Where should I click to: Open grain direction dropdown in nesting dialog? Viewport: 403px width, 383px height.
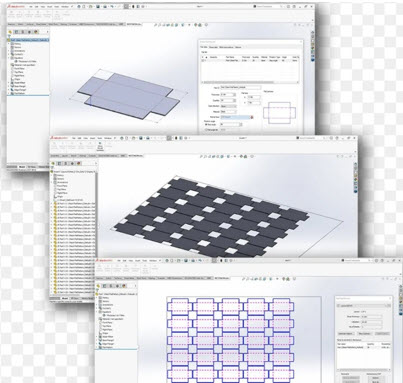229,106
